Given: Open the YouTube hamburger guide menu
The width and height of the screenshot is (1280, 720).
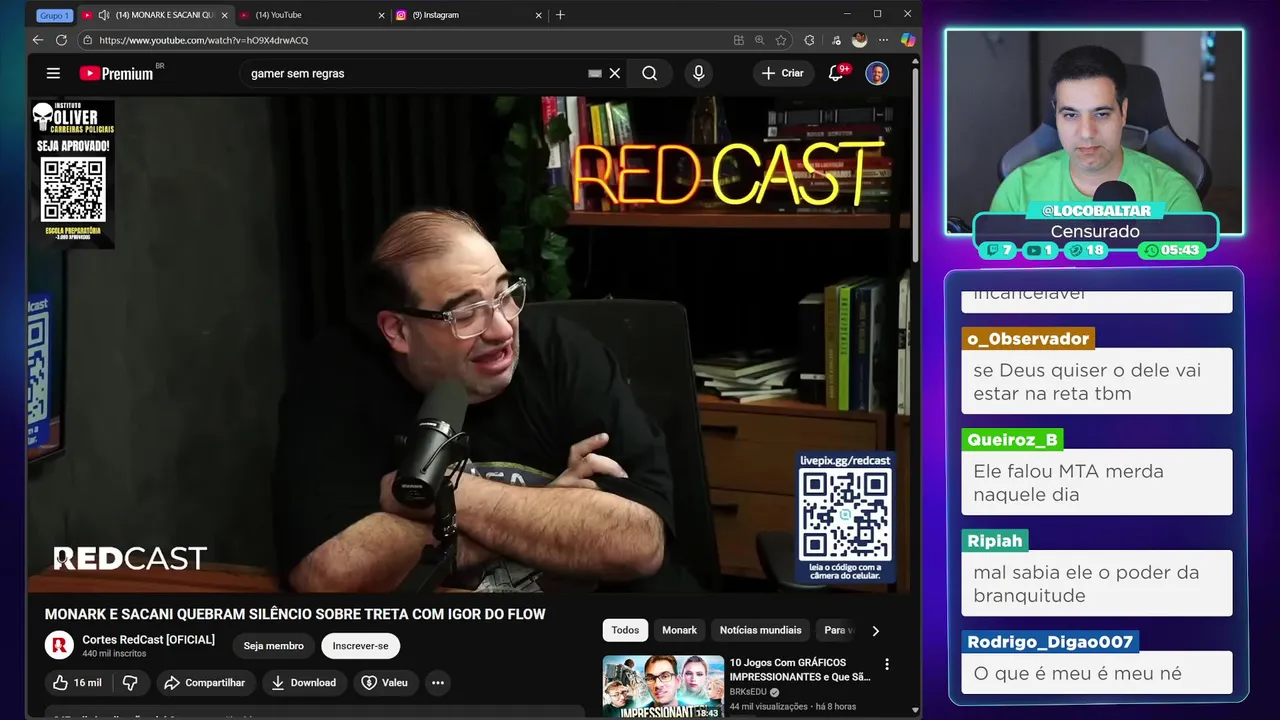Looking at the screenshot, I should (x=53, y=73).
